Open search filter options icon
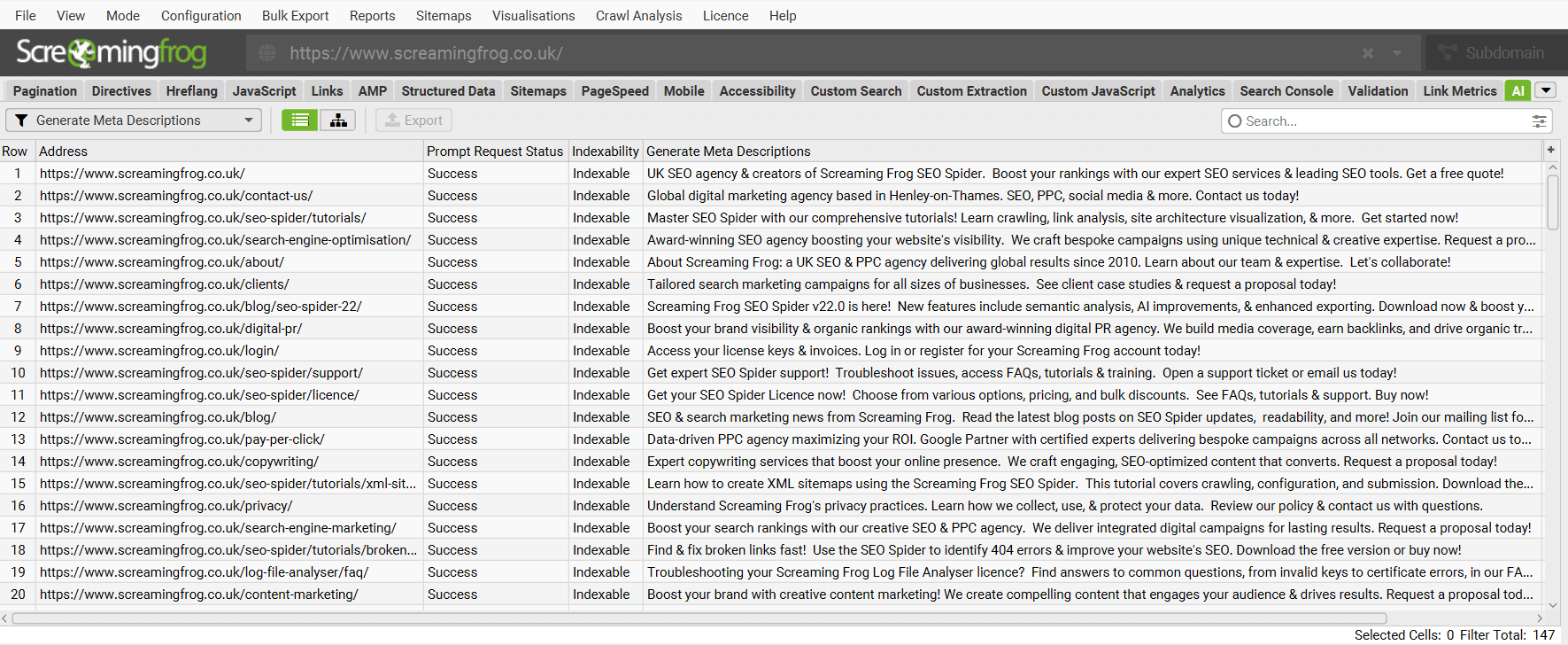Screen dimensions: 1568x645 tap(1540, 121)
